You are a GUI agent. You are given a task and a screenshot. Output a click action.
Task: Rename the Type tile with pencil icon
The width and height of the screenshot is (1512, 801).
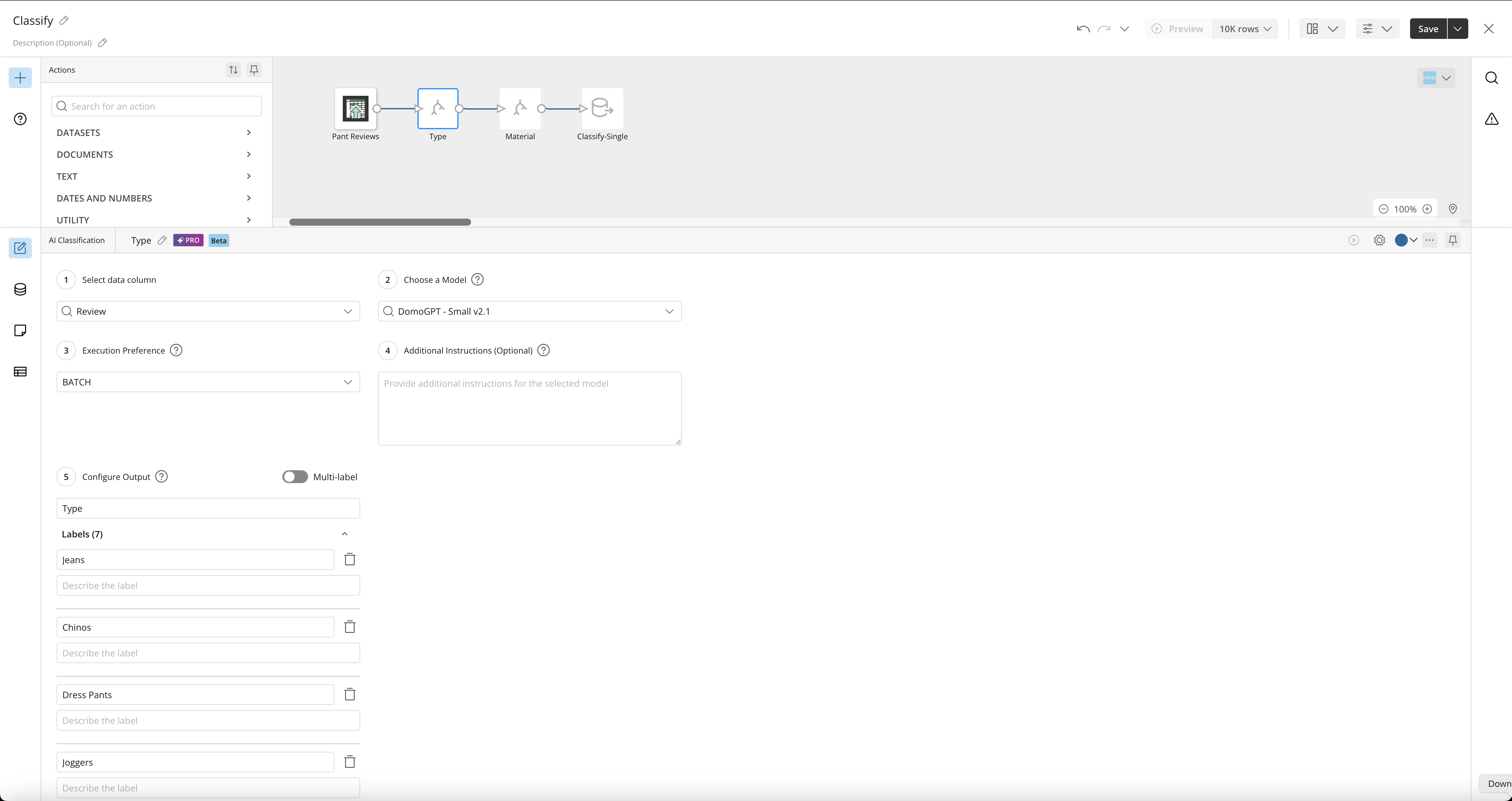[162, 240]
